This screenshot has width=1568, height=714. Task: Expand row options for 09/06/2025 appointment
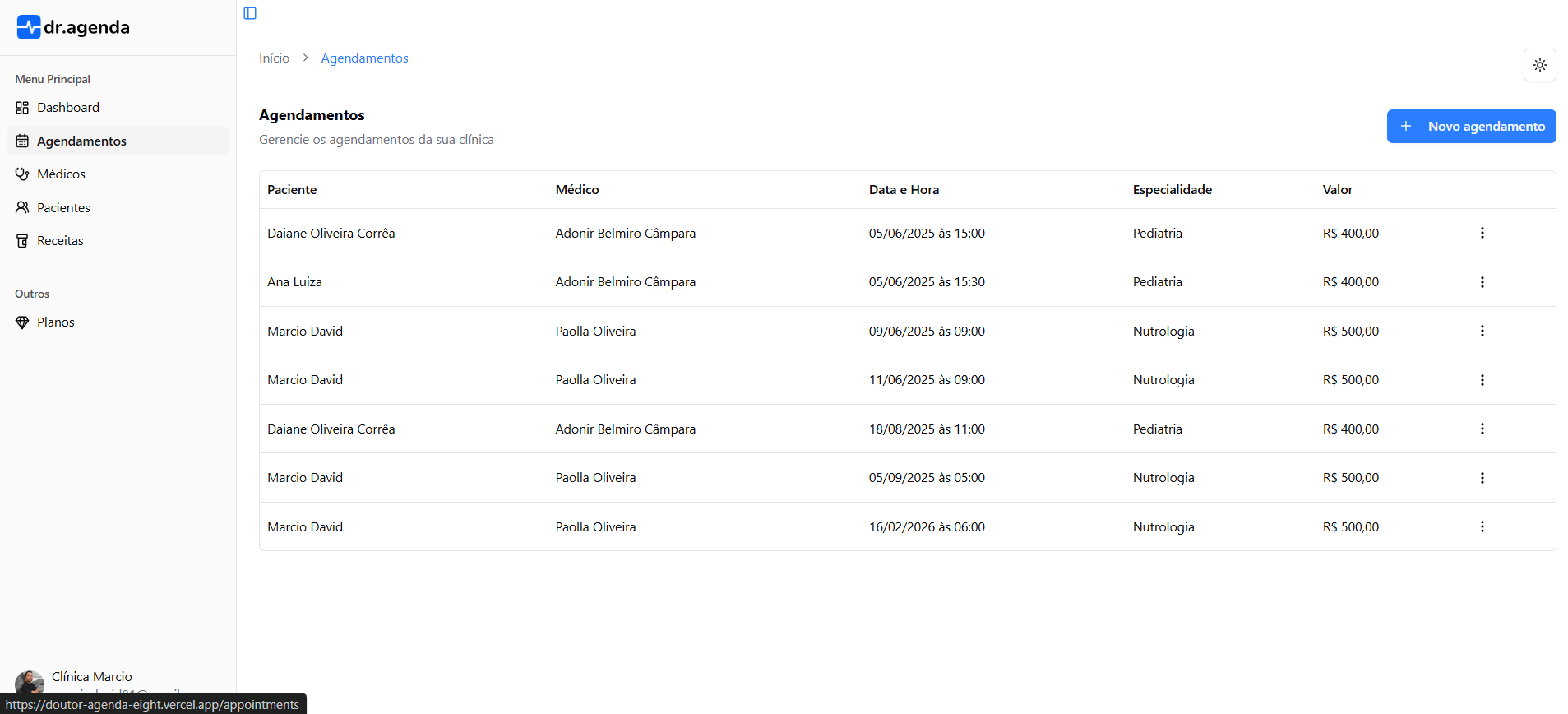point(1482,331)
